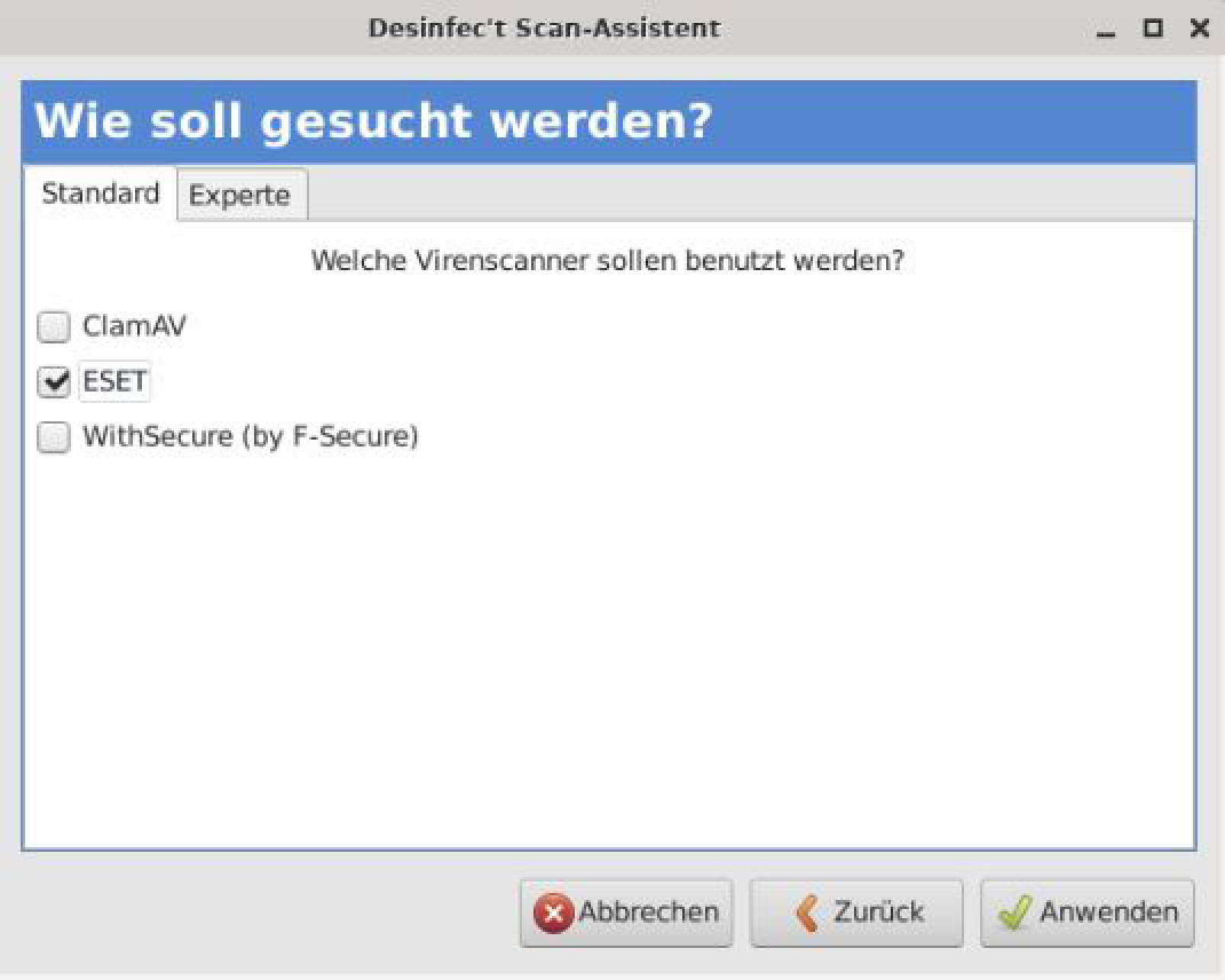
Task: Confirm with the Anwenden button label
Action: [x=1108, y=912]
